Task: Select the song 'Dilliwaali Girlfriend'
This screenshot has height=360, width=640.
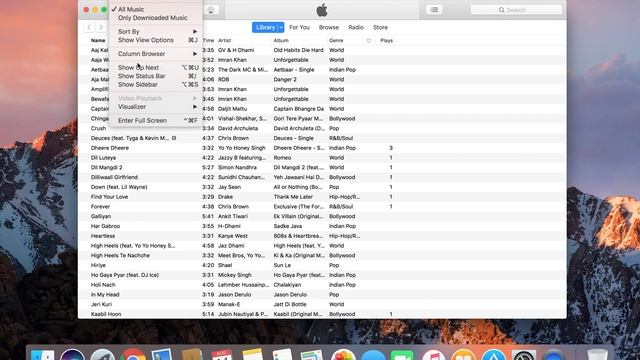Action: click(114, 177)
